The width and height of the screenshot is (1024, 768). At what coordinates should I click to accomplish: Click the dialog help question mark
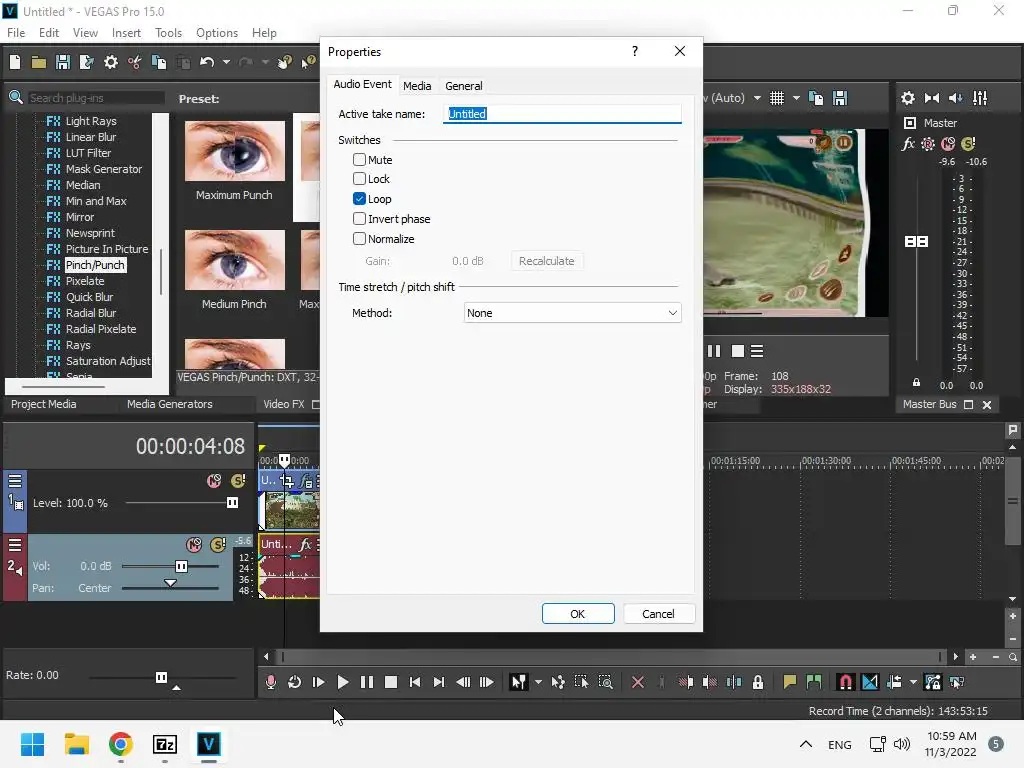[x=635, y=52]
